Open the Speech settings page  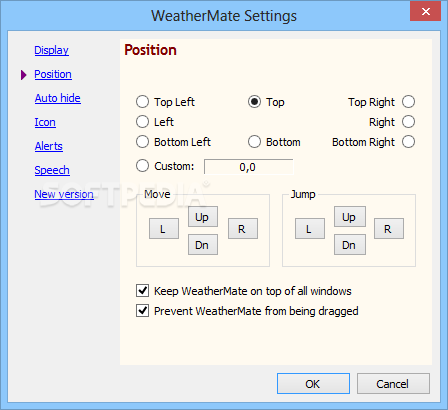[52, 170]
